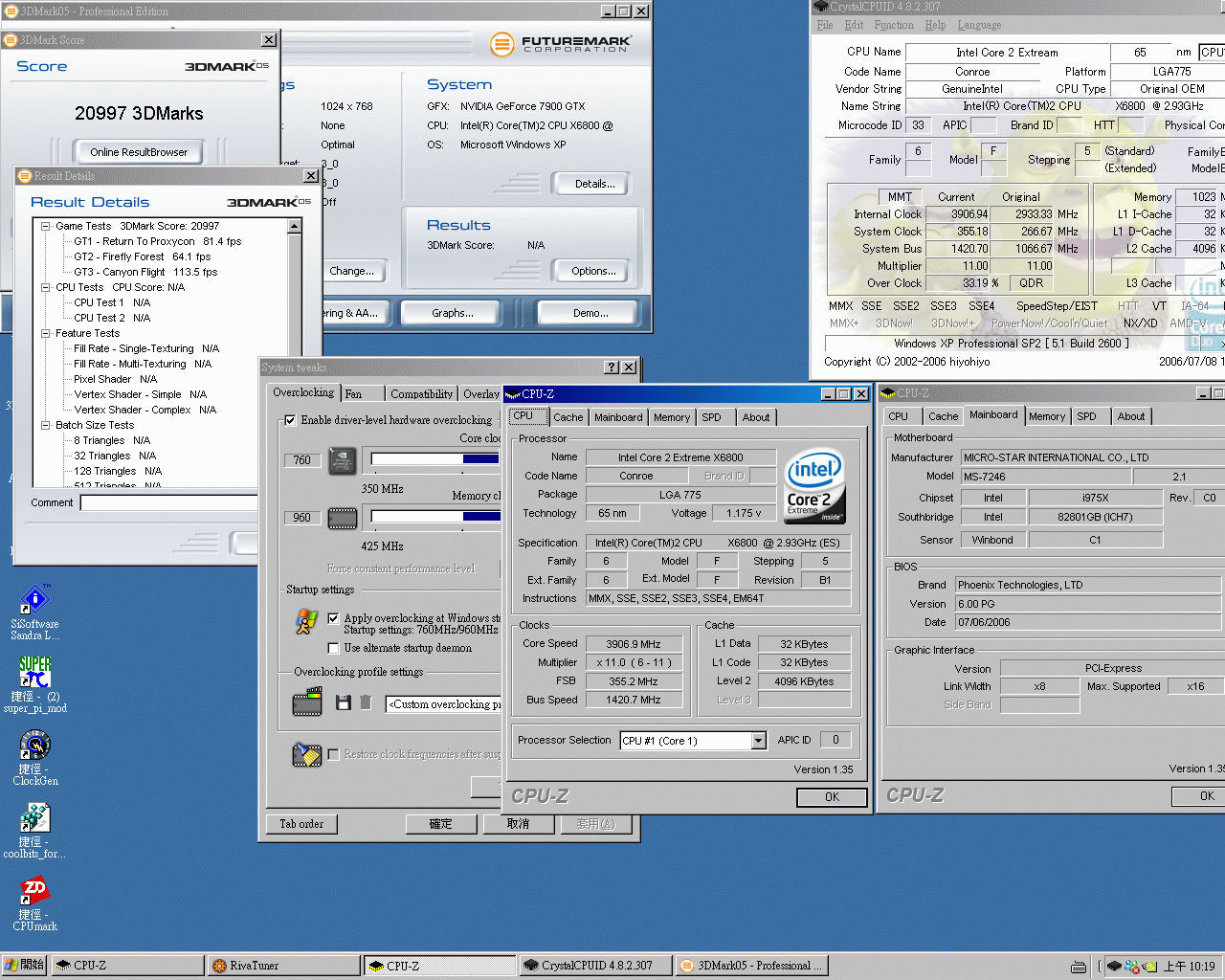Open the Cache tab in the front CPU-Z window

click(568, 417)
